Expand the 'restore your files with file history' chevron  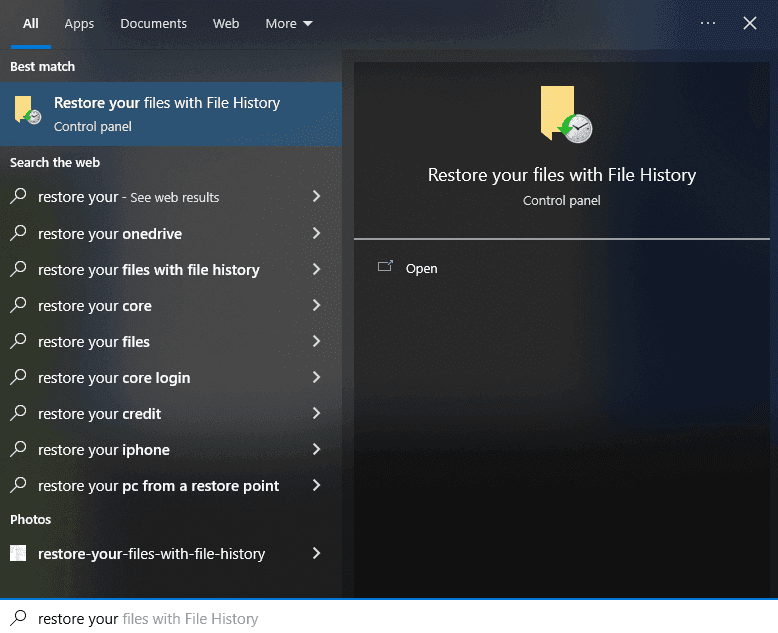tap(317, 269)
